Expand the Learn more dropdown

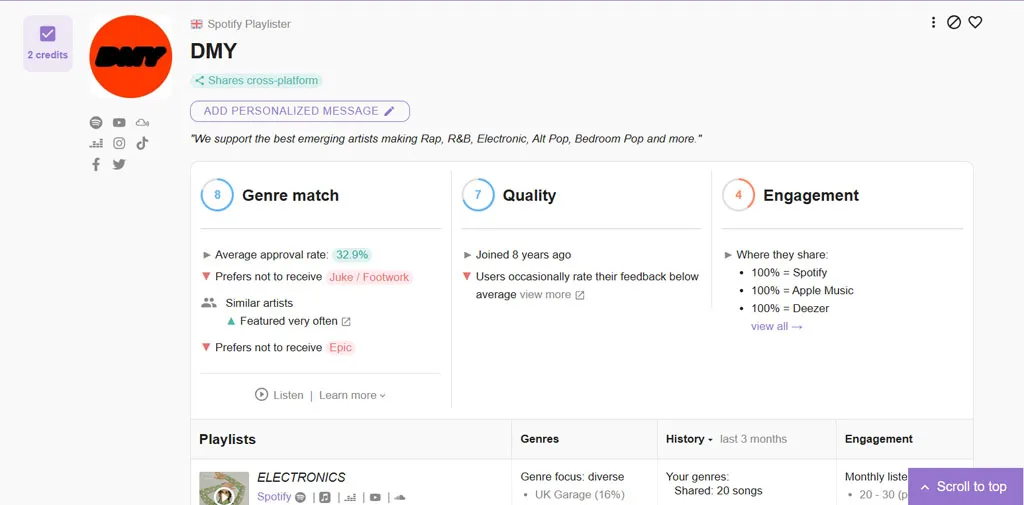[x=352, y=395]
